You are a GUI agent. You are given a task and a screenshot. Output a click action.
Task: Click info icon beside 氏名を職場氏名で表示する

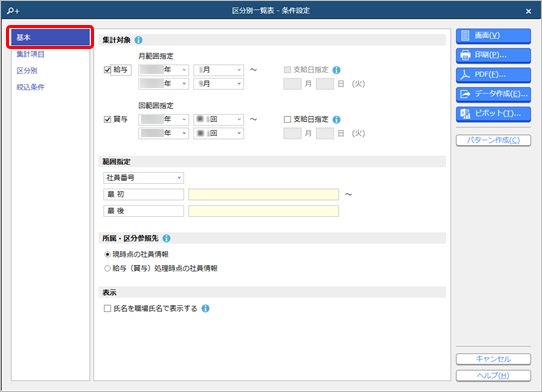tap(206, 308)
